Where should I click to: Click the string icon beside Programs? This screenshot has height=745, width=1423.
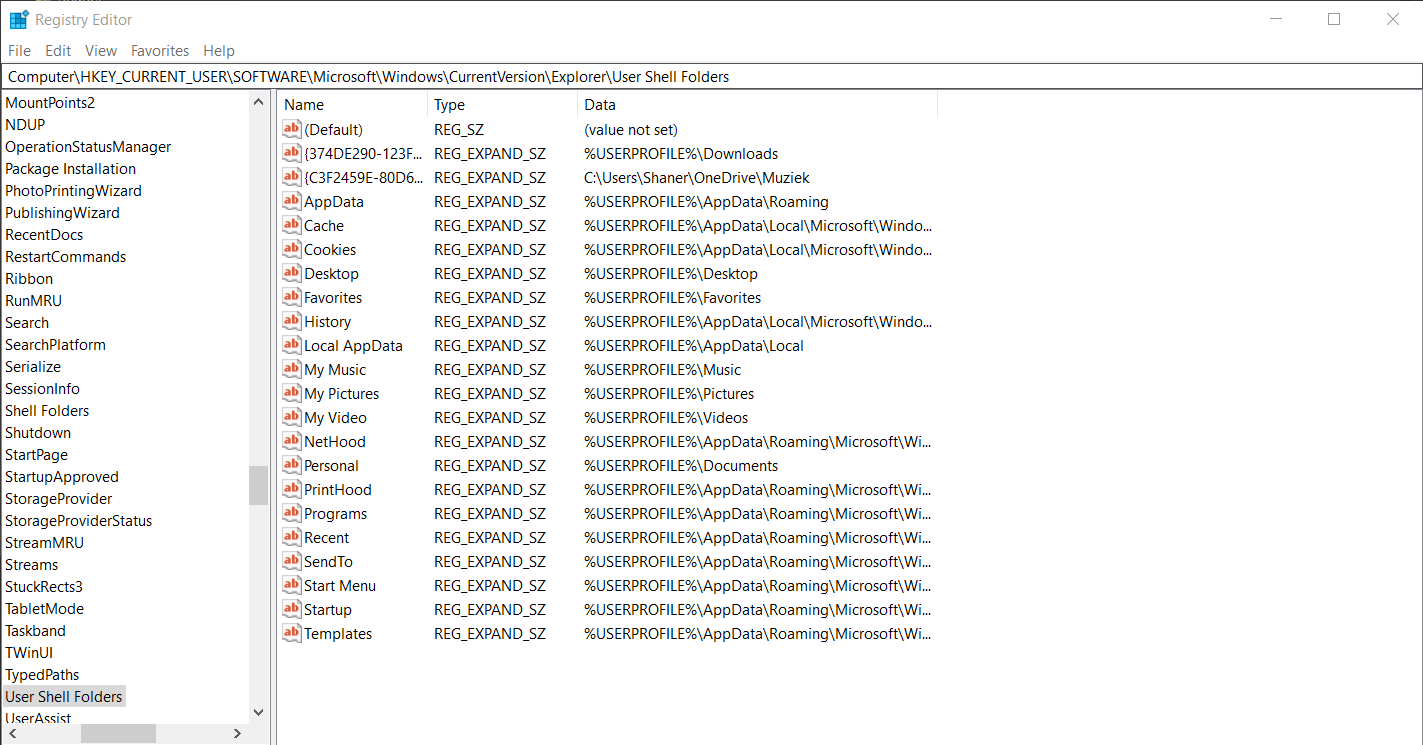(x=291, y=513)
